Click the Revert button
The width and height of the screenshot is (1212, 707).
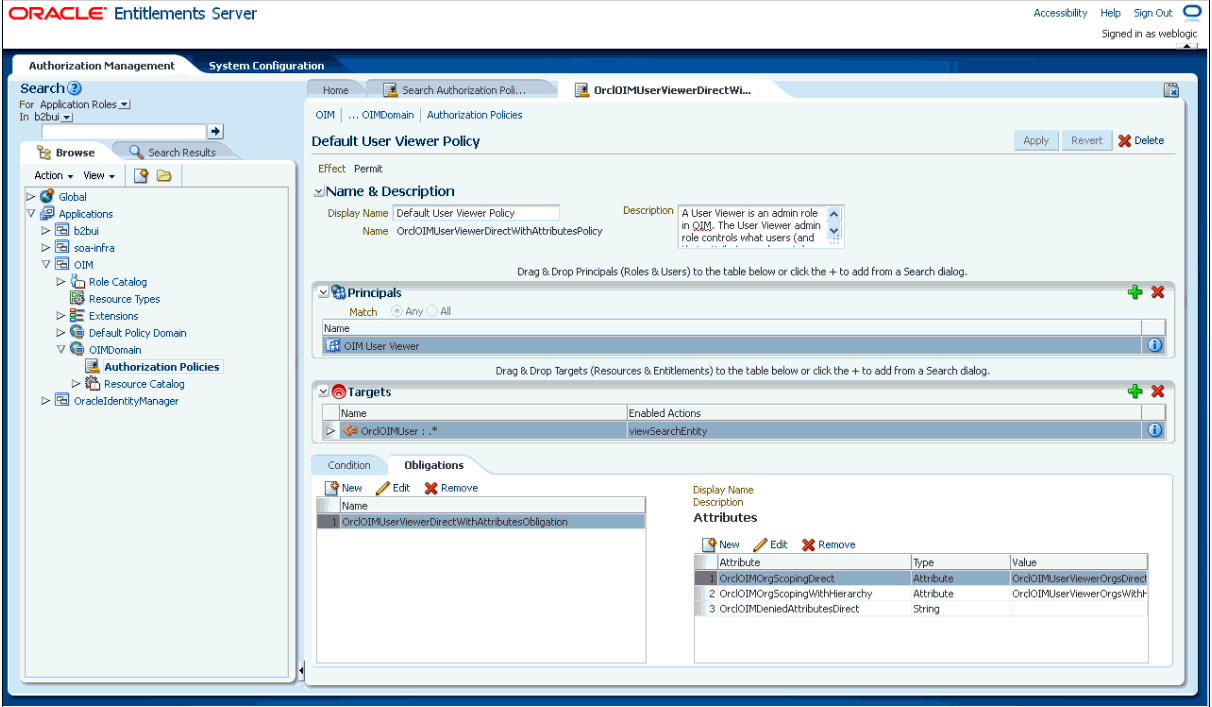click(1087, 141)
